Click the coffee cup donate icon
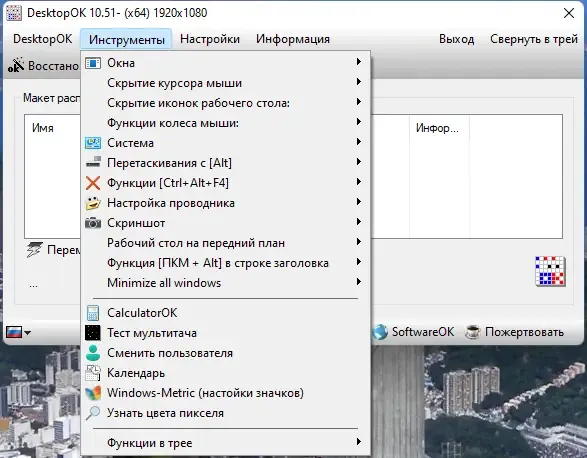Viewport: 587px width, 458px height. point(473,332)
